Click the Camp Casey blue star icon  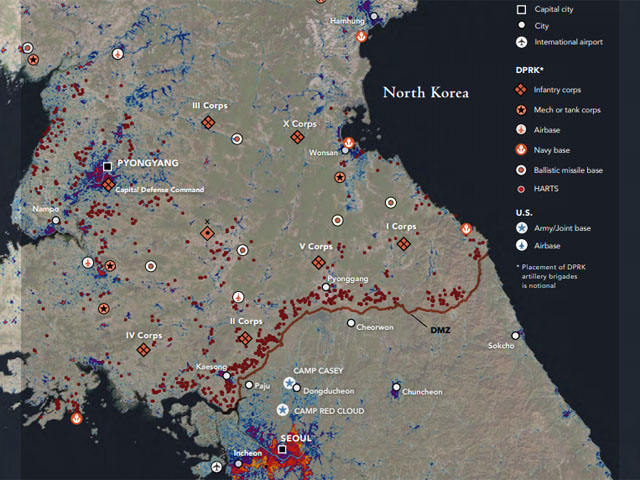coord(290,383)
